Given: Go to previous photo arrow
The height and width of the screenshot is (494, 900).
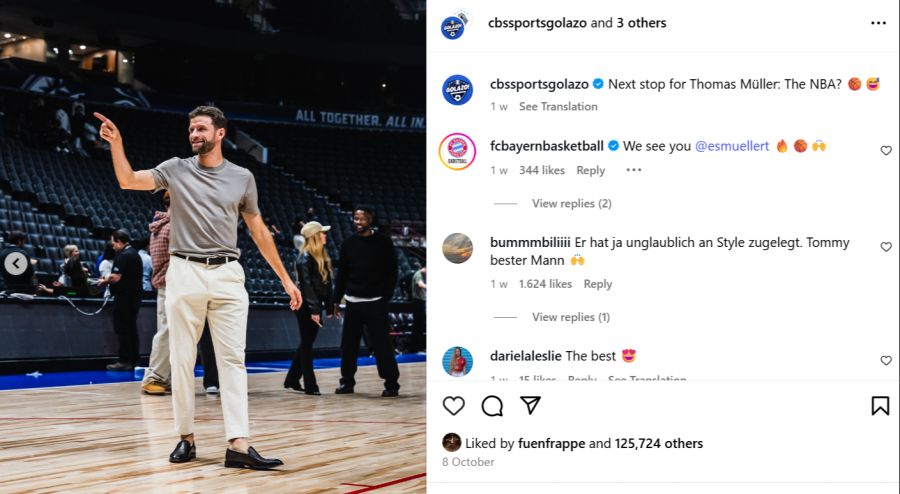Looking at the screenshot, I should point(16,264).
